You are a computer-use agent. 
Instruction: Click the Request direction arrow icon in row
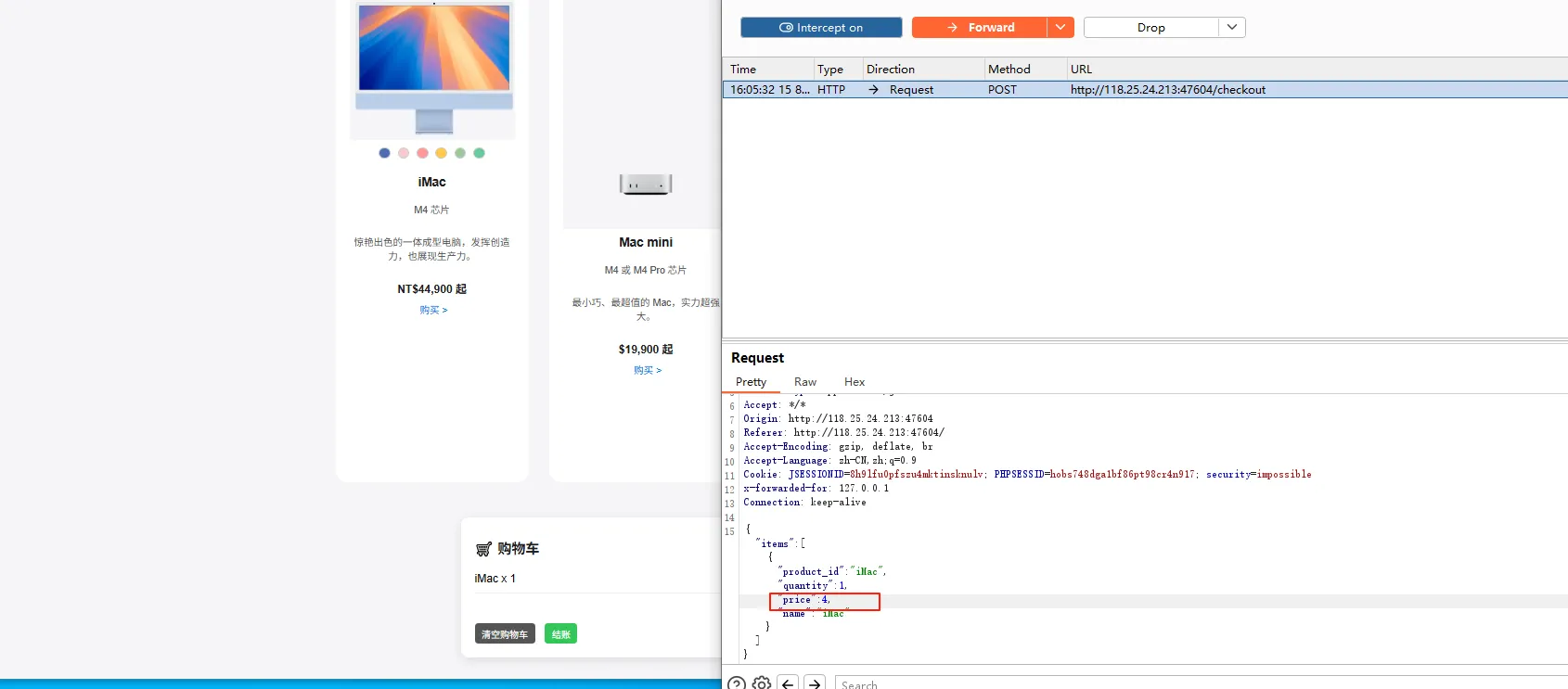pos(873,90)
